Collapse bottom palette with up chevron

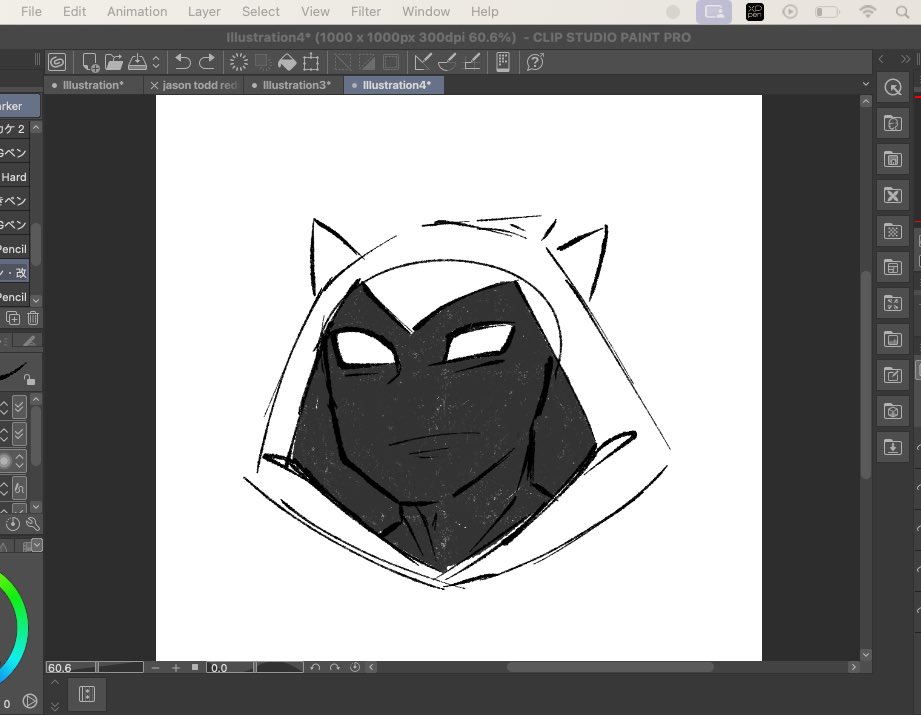click(x=55, y=683)
